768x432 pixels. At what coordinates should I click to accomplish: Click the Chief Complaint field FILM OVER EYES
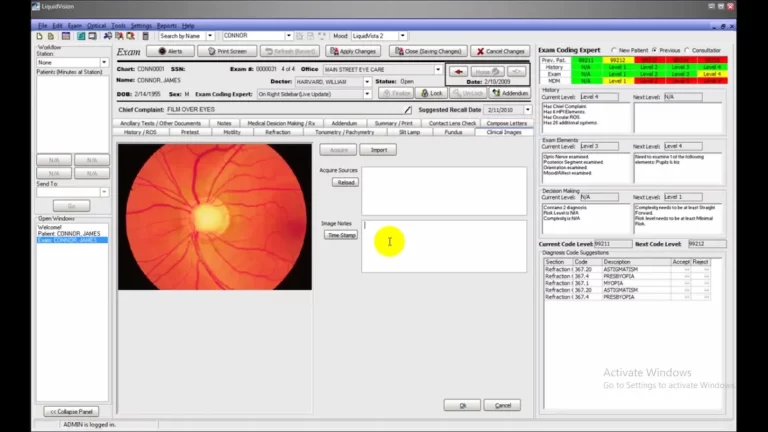284,110
